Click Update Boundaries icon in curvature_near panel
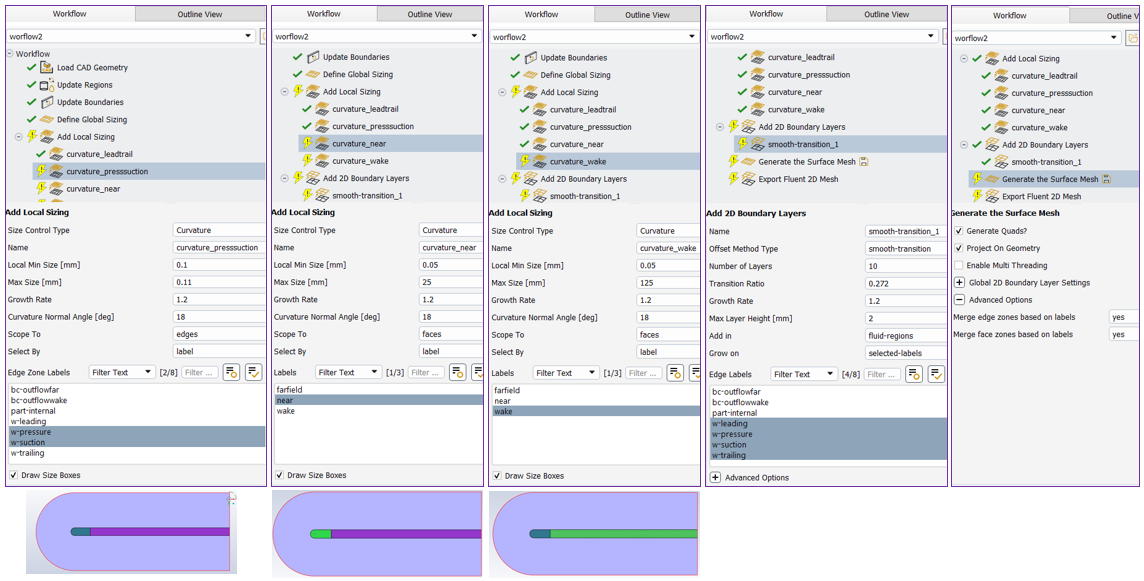This screenshot has height=581, width=1144. 313,57
